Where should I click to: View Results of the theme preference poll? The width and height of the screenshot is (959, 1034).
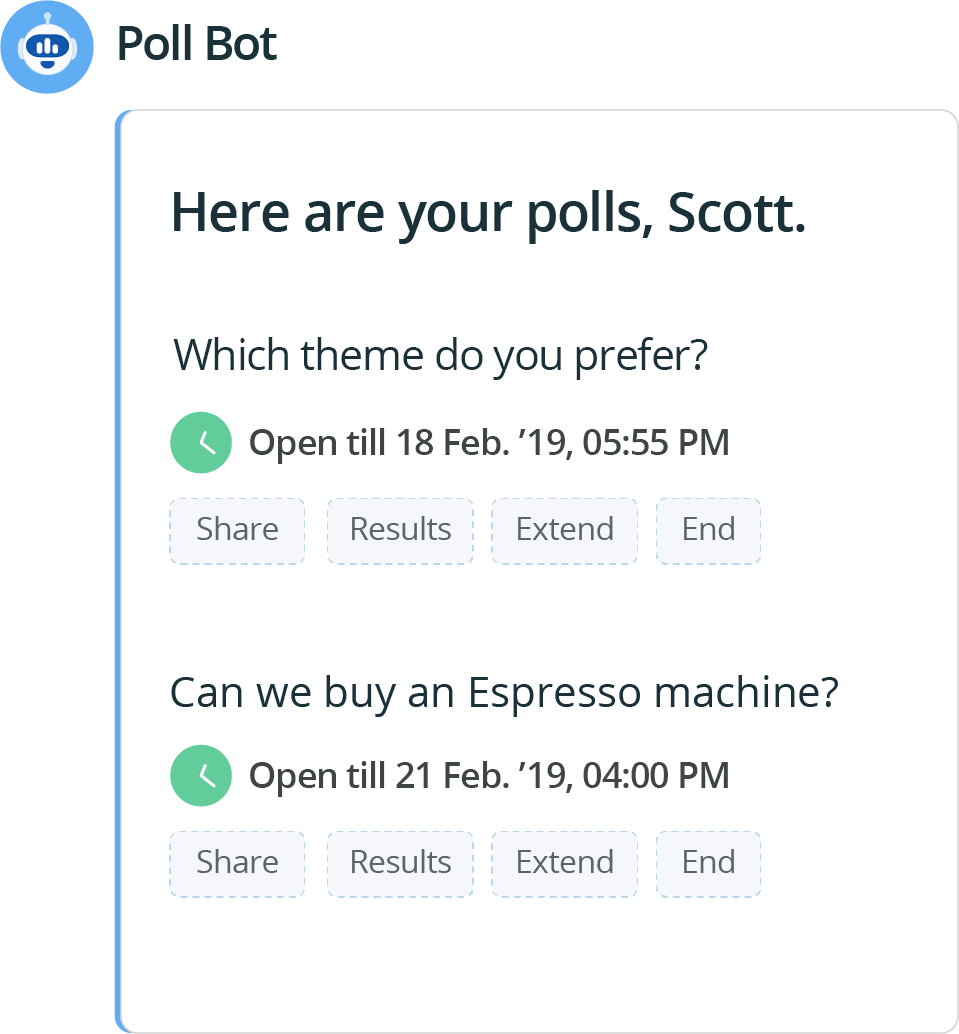(400, 530)
